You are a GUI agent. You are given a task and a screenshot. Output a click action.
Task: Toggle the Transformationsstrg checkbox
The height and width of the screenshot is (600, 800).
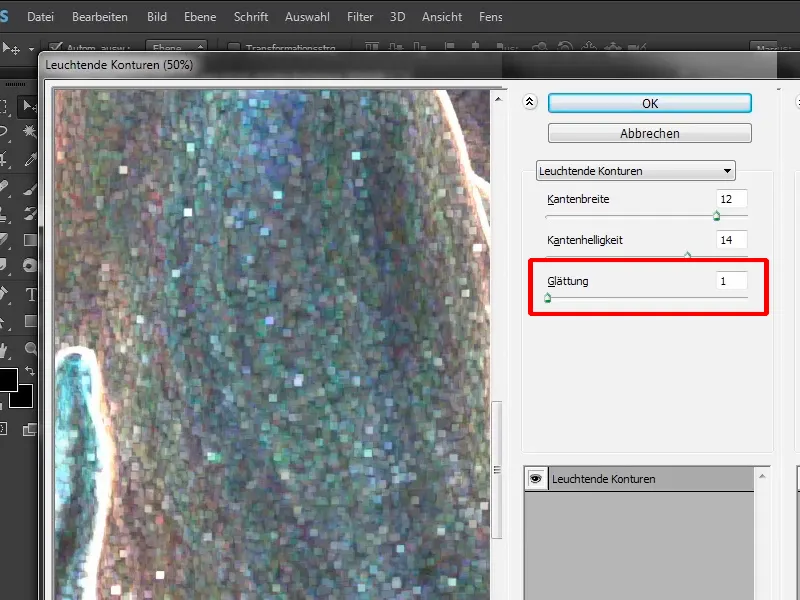point(234,47)
